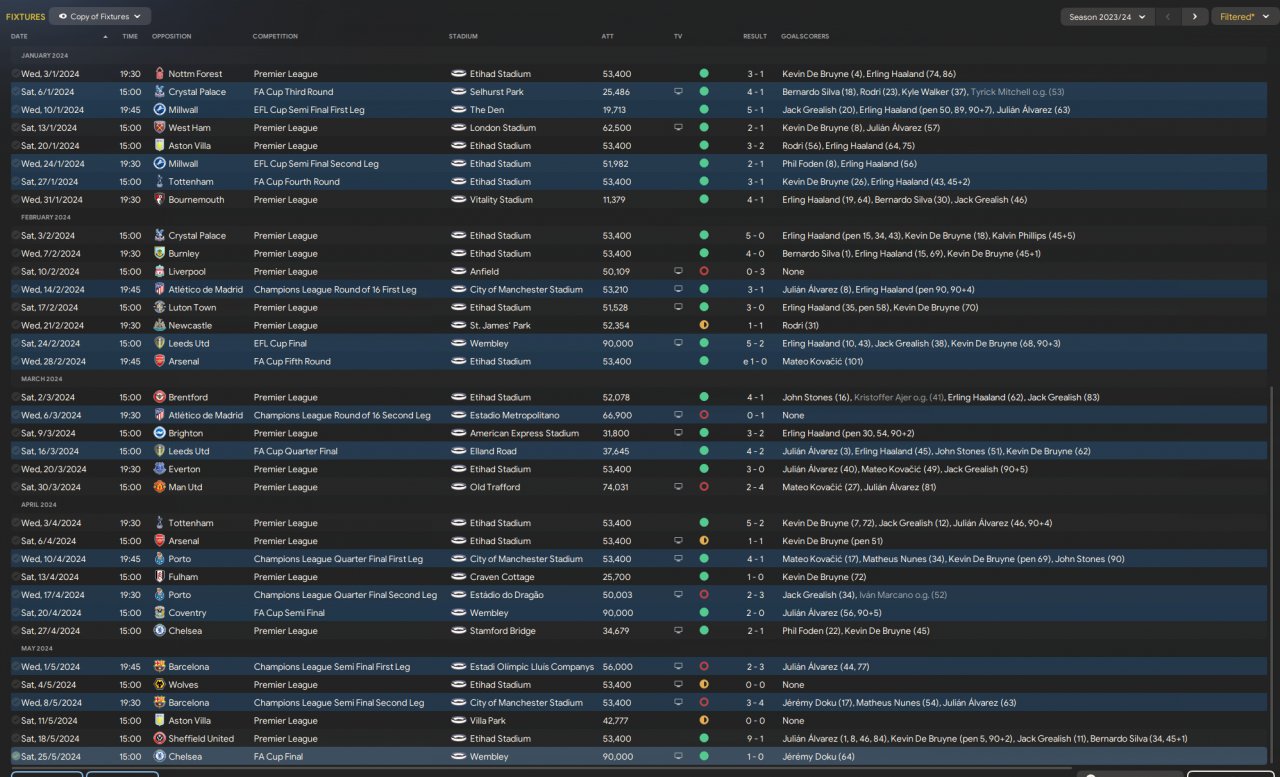
Task: Open the Filtered* filter dropdown
Action: [x=1244, y=17]
